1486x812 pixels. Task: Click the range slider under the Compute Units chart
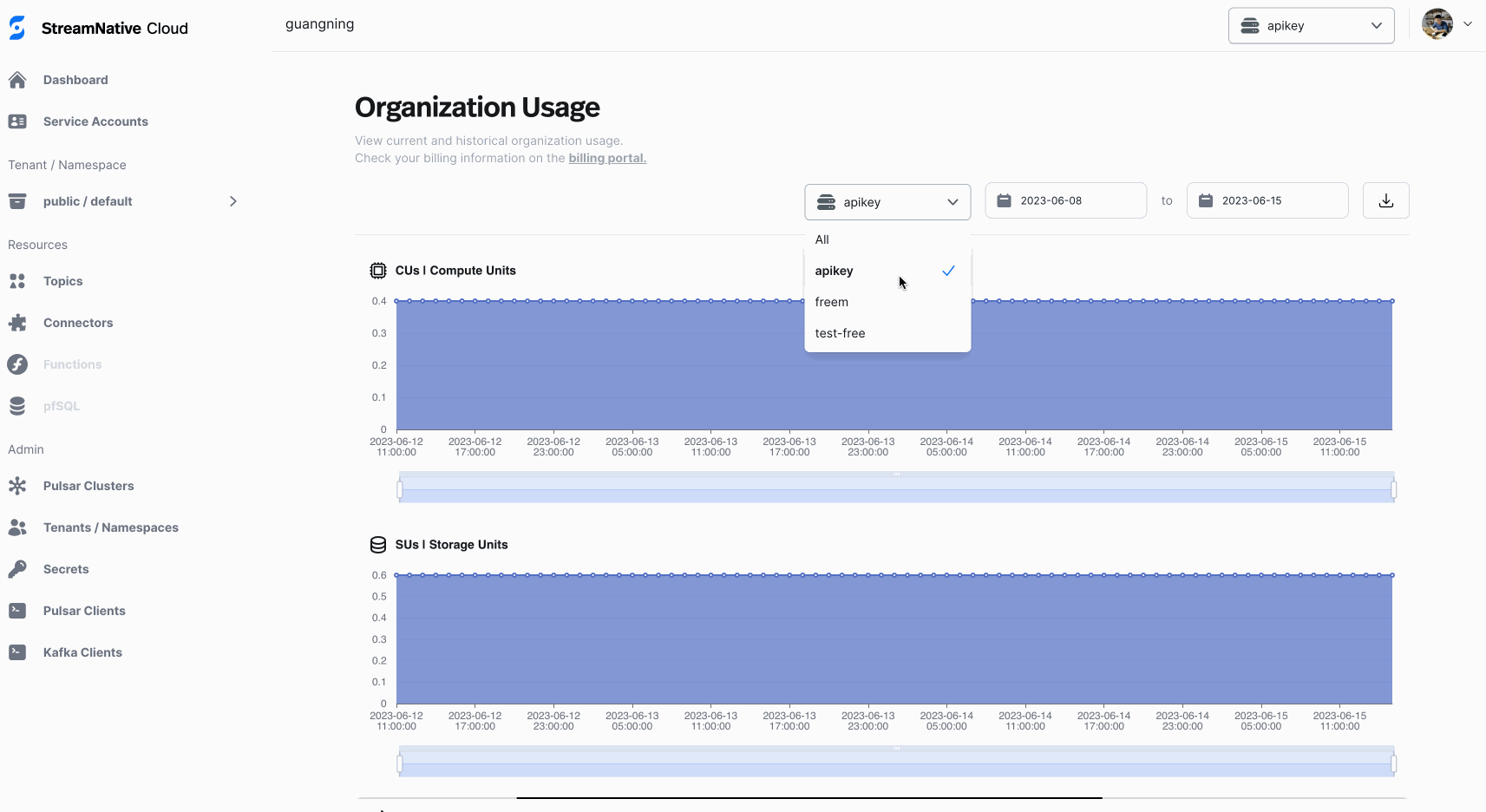[x=894, y=488]
